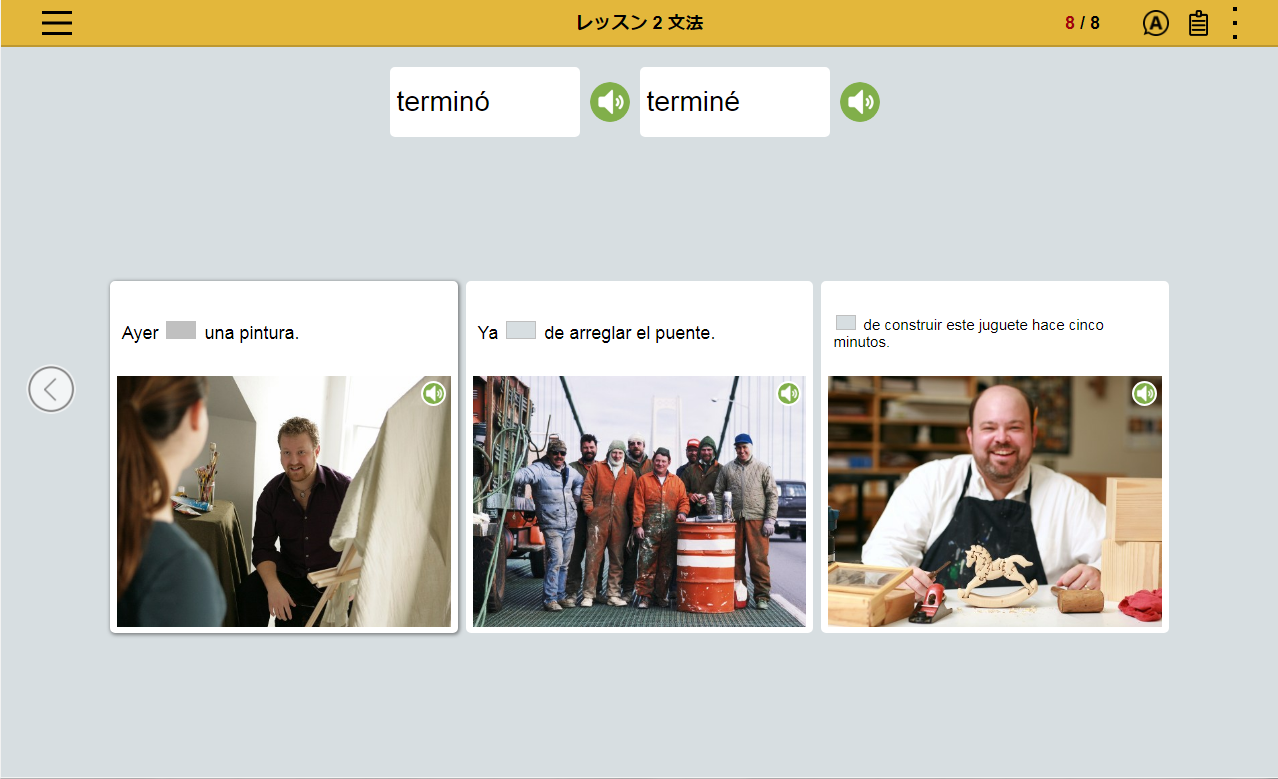Click the blank in 'Ayer ... una pintura'
The height and width of the screenshot is (779, 1278).
tap(181, 330)
